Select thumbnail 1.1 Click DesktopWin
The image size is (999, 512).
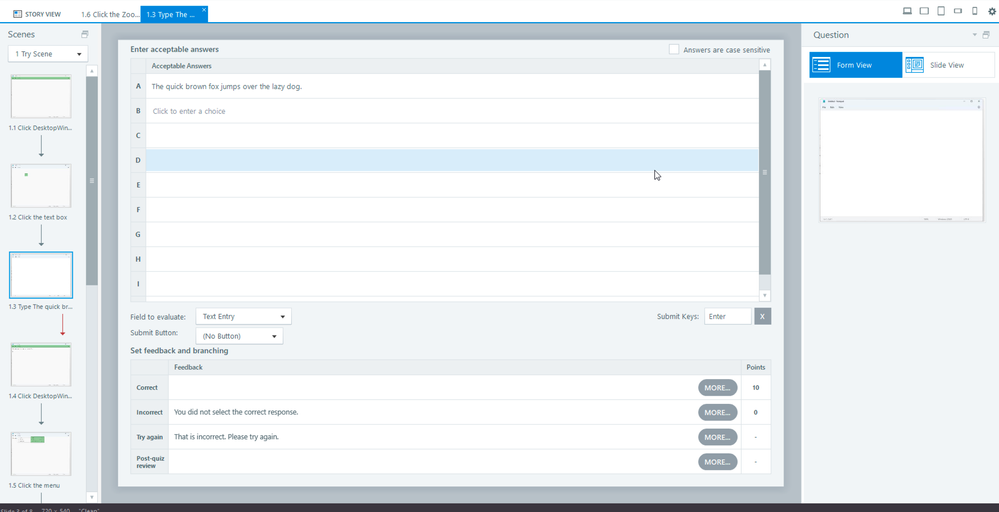coord(41,97)
